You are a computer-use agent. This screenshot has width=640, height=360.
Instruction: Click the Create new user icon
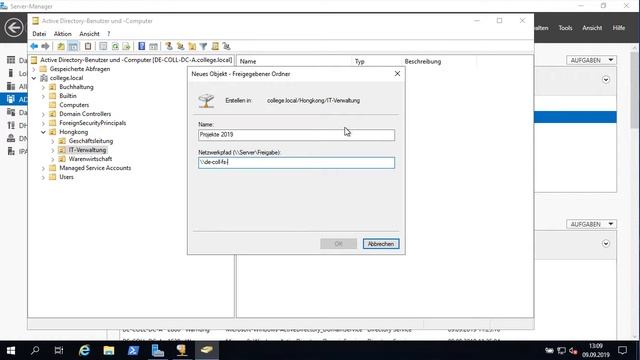click(169, 47)
